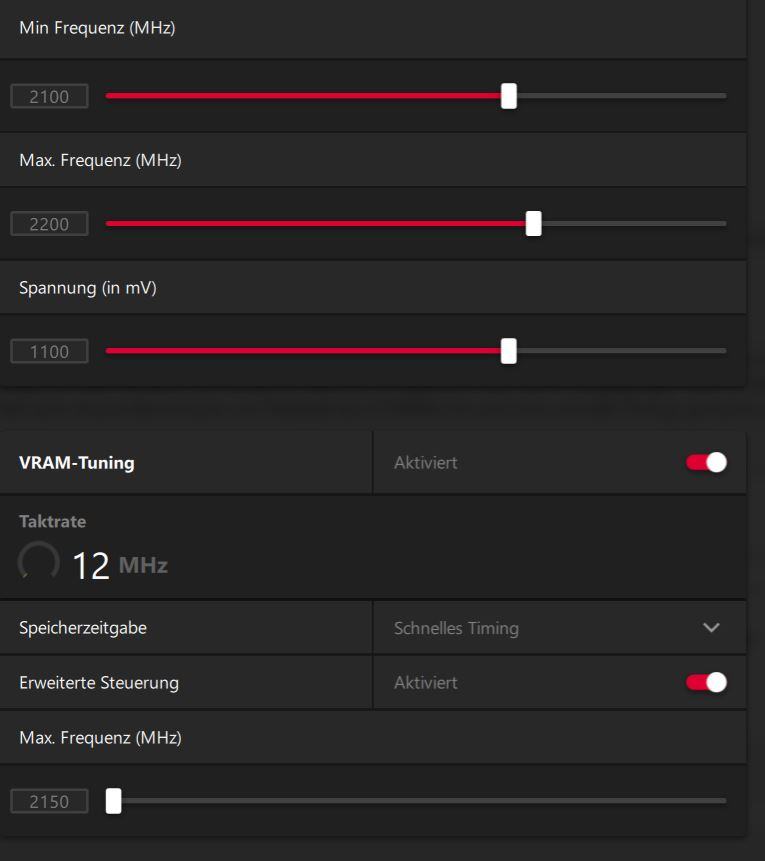Click the Spannung slider handle
This screenshot has width=765, height=861.
509,351
